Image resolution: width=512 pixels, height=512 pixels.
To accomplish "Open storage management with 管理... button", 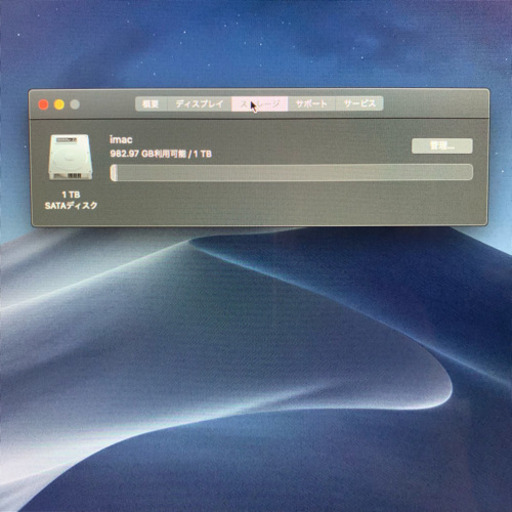I will click(x=442, y=146).
